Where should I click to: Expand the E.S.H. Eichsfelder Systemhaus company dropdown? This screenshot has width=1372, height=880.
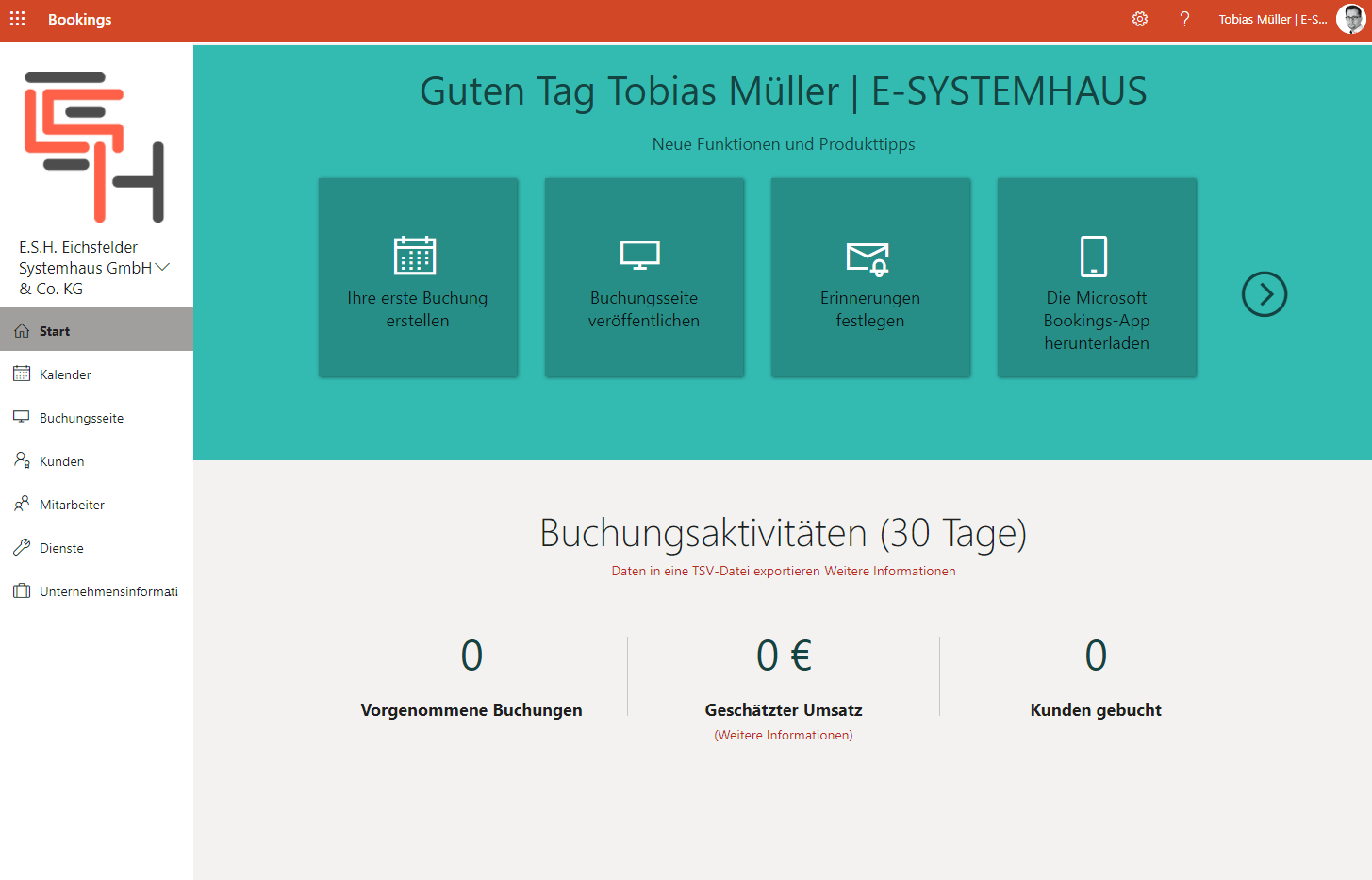point(162,268)
